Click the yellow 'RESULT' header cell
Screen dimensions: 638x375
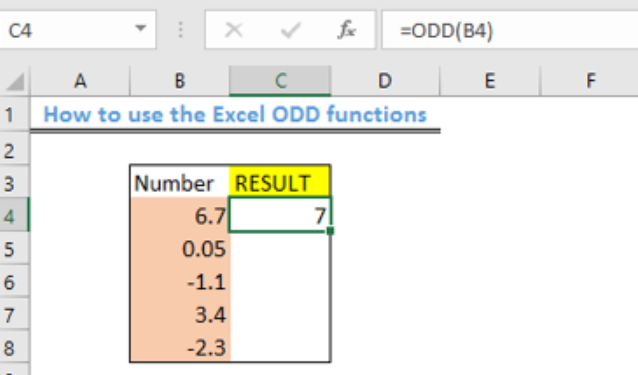tap(280, 182)
